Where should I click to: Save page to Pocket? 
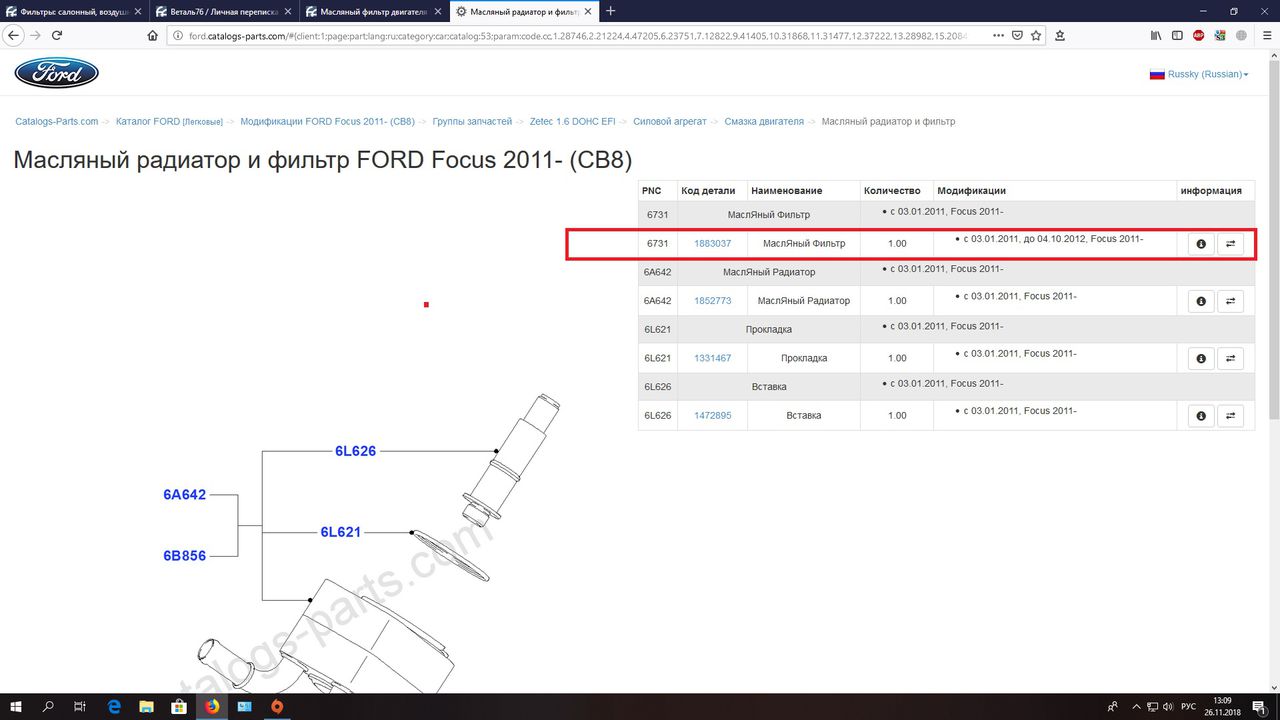pos(1017,35)
